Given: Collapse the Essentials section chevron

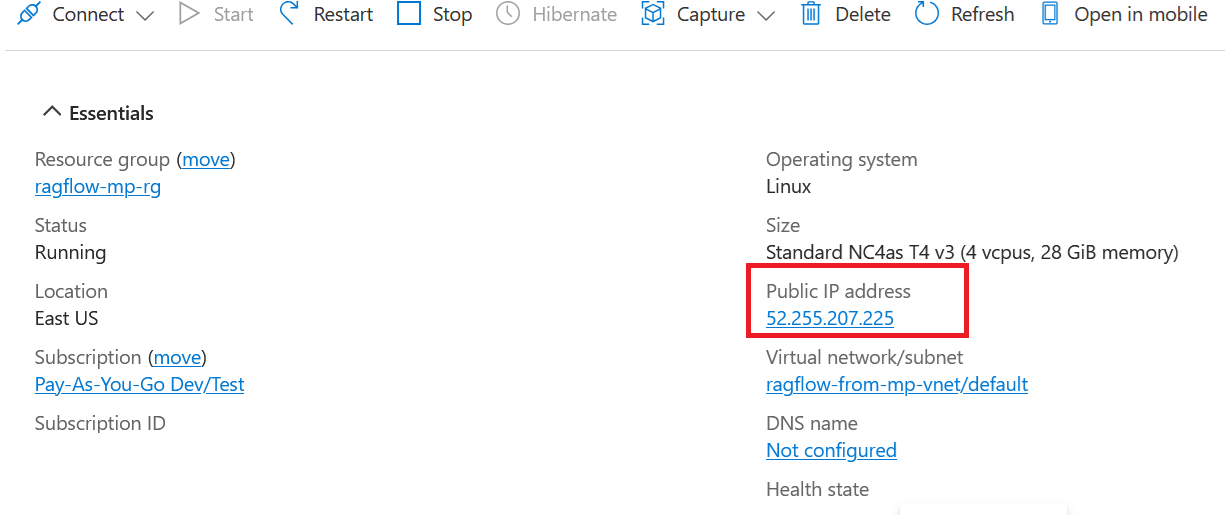Looking at the screenshot, I should (52, 113).
